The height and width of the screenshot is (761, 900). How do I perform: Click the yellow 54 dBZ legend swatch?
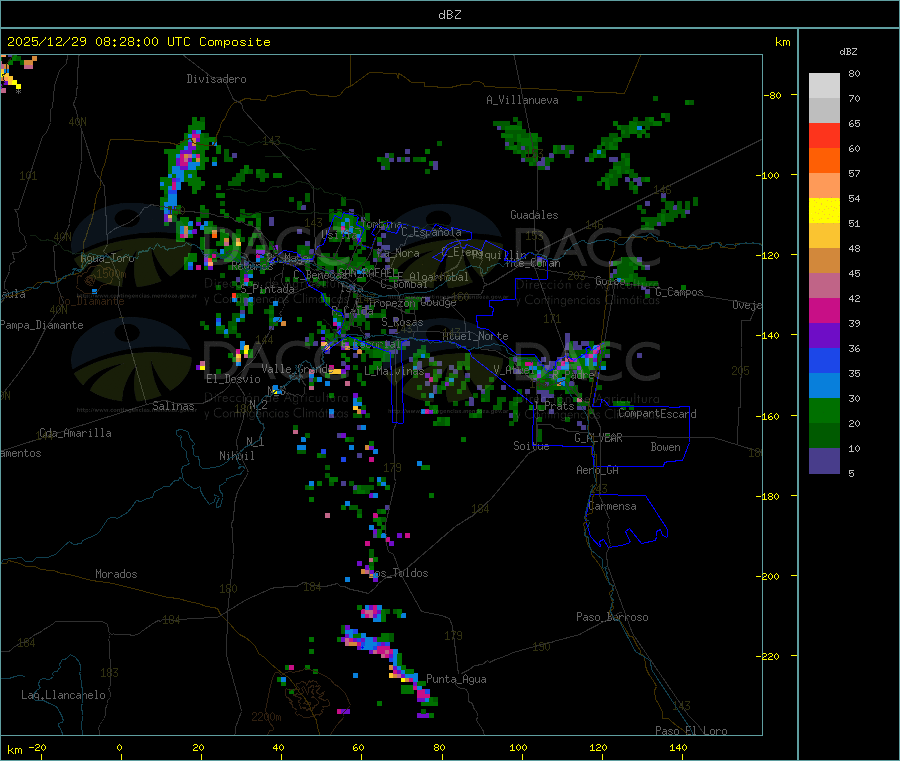(824, 211)
